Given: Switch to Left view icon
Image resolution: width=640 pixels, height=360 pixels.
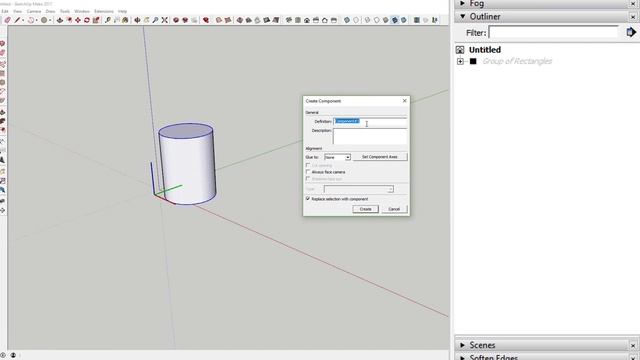Looking at the screenshot, I should 334,20.
